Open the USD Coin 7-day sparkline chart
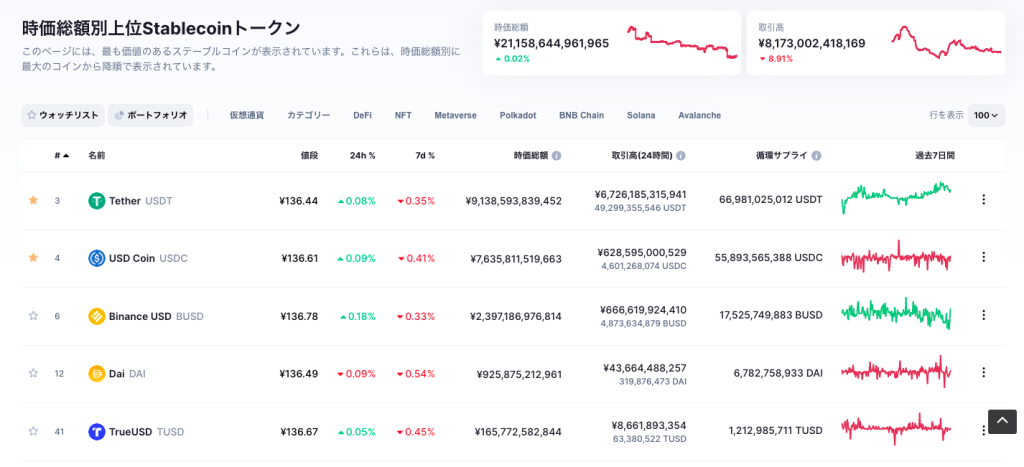The image size is (1024, 467). tap(896, 258)
